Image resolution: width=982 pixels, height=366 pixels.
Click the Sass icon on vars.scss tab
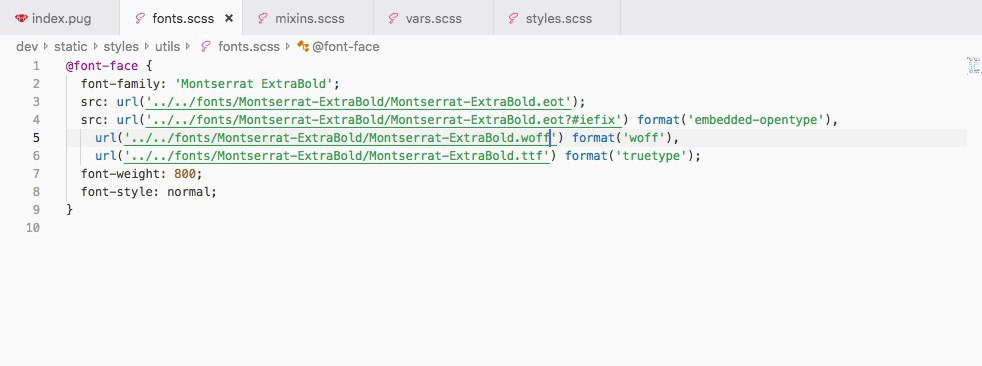pyautogui.click(x=393, y=18)
